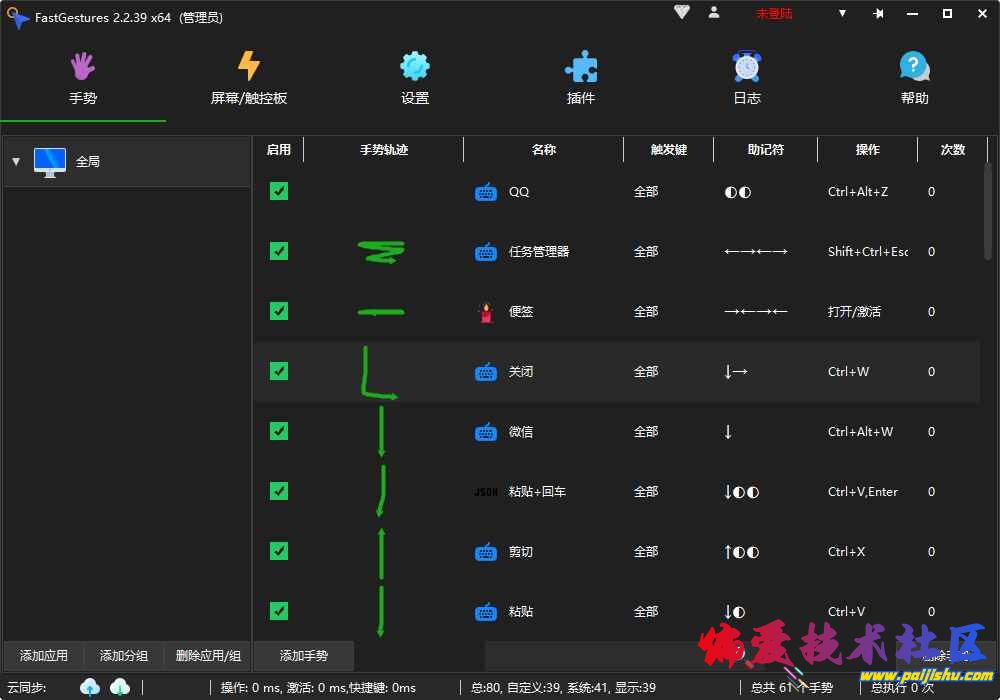
Task: Click the cloud upload sync icon
Action: [91, 686]
